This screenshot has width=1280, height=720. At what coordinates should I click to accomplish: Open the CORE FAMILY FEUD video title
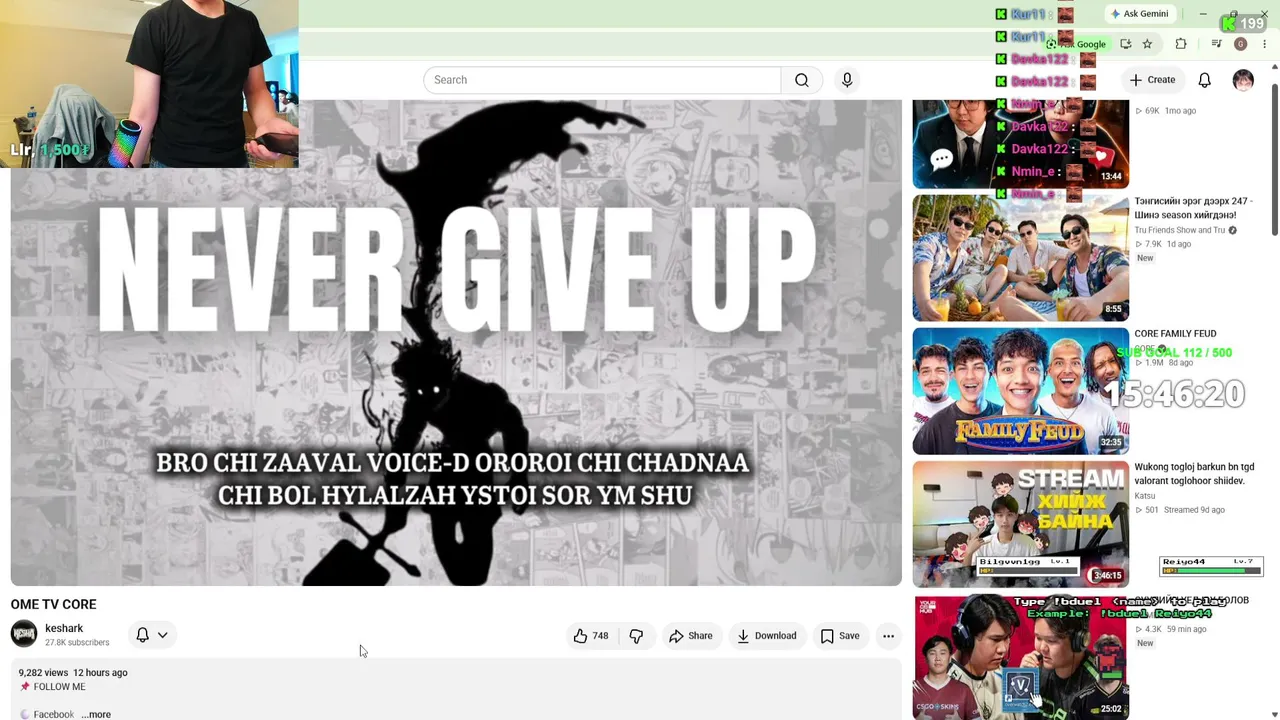1175,334
